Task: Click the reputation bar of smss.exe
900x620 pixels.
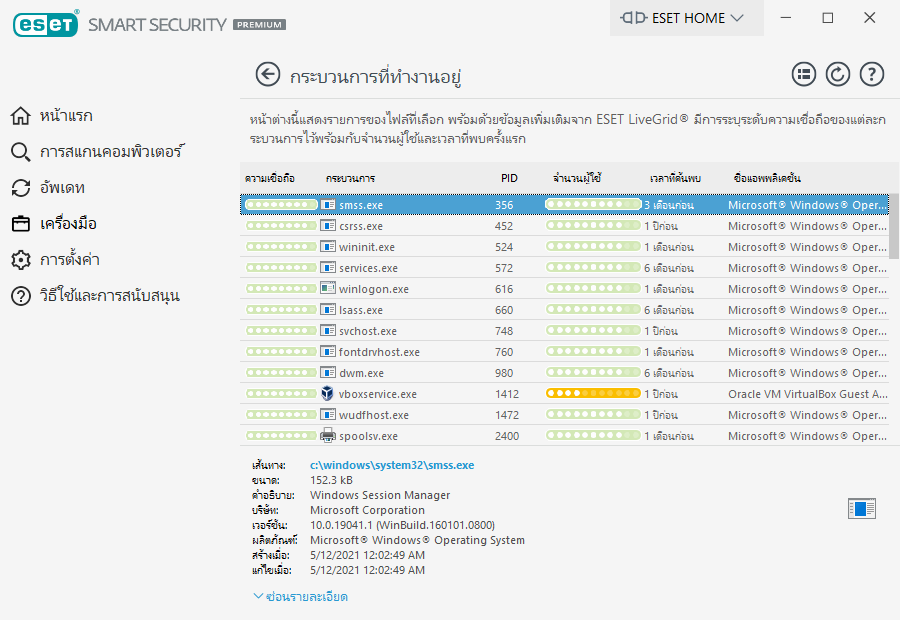Action: [281, 204]
